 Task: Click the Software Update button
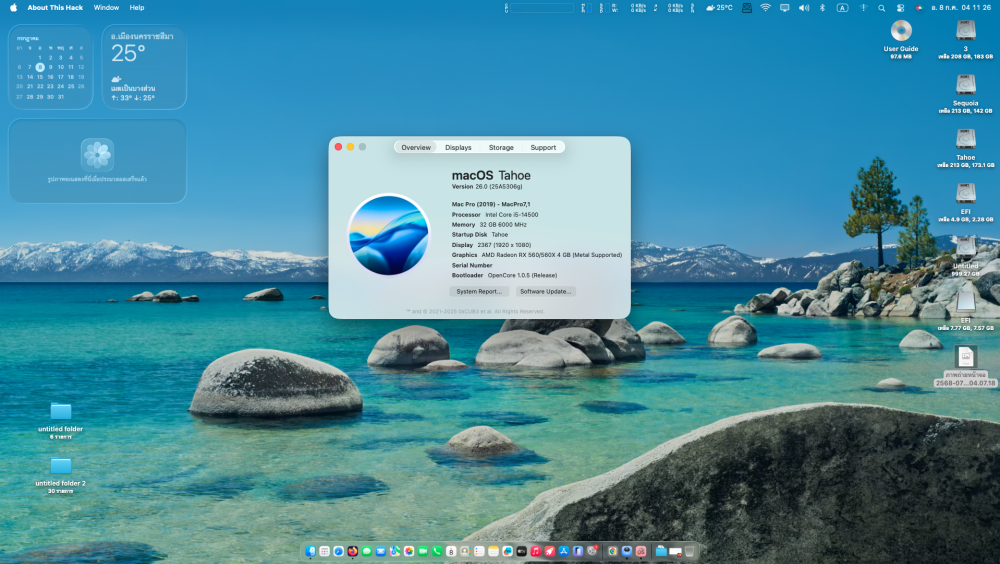point(545,292)
